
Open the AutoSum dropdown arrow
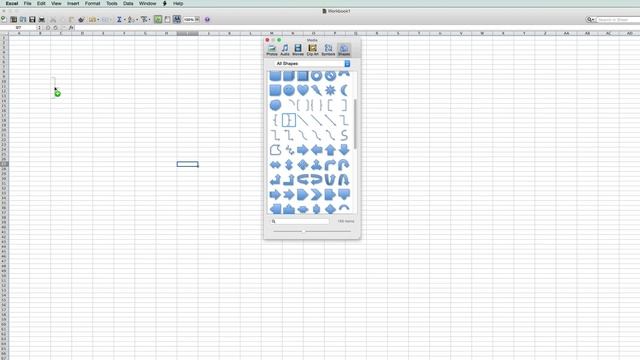click(x=124, y=20)
